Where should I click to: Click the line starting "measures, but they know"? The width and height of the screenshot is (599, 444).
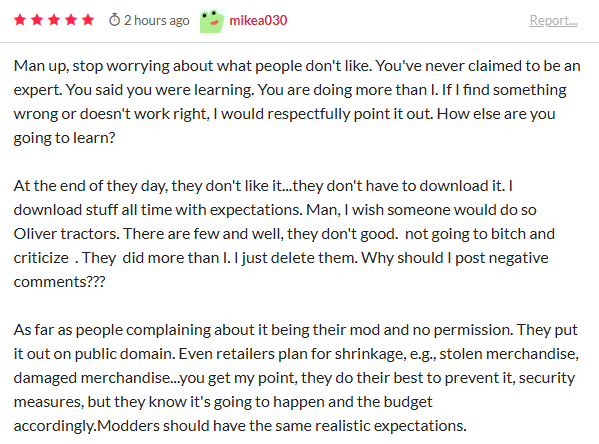click(223, 402)
